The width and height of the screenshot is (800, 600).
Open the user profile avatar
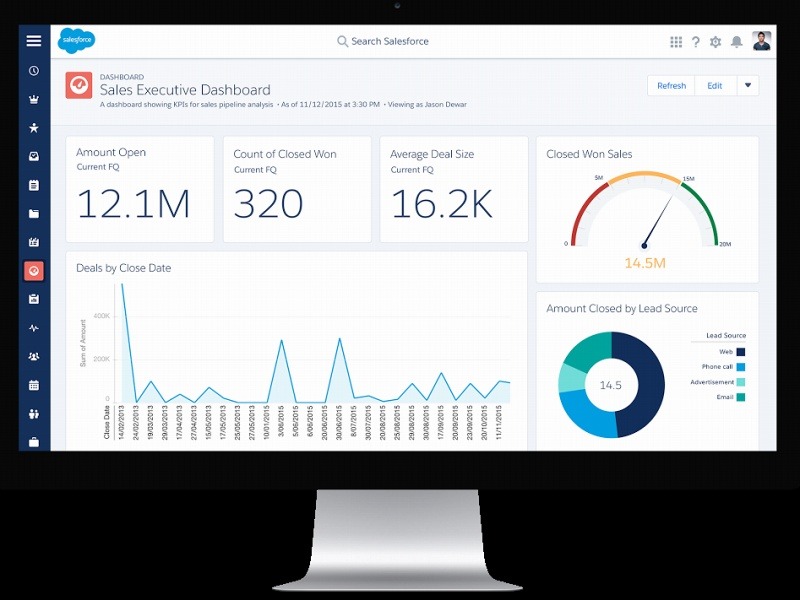click(761, 41)
